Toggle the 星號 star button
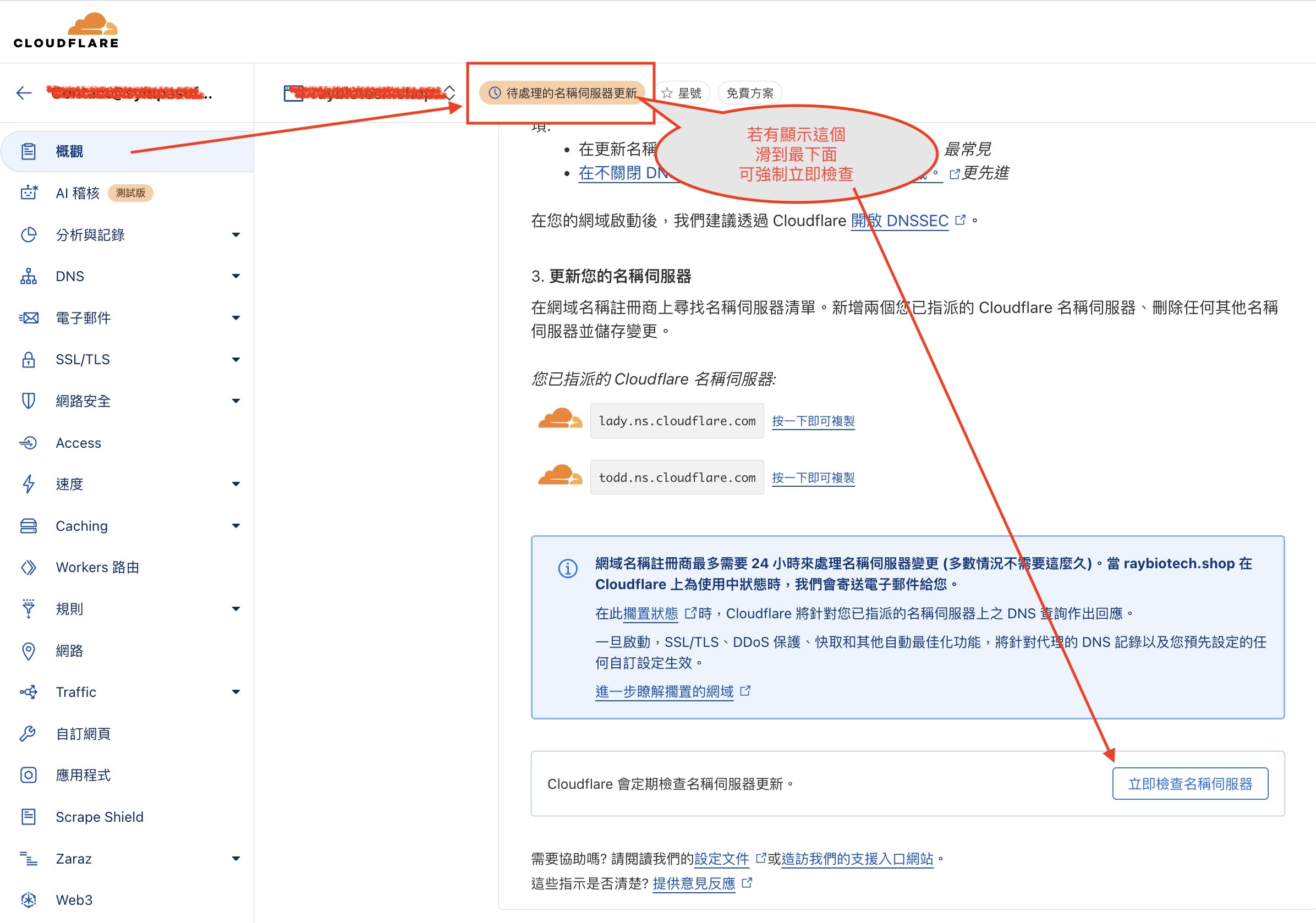 (x=682, y=93)
